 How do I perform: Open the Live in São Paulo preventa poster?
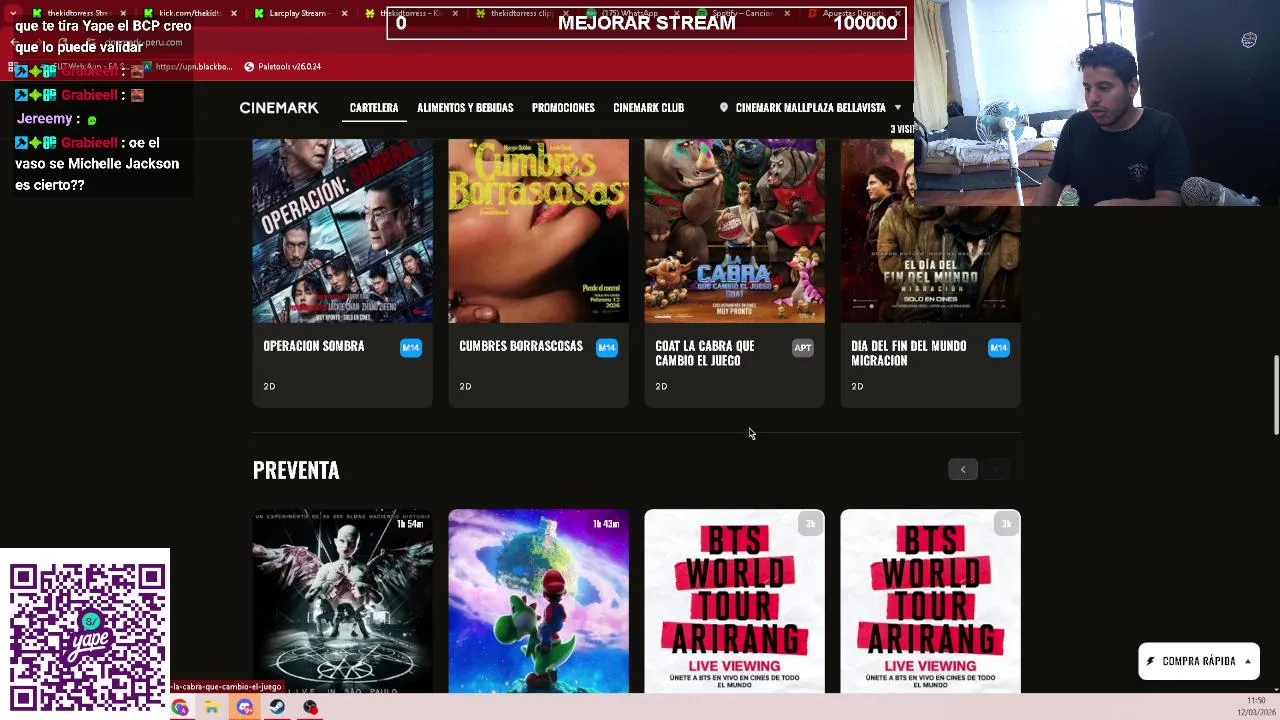343,601
